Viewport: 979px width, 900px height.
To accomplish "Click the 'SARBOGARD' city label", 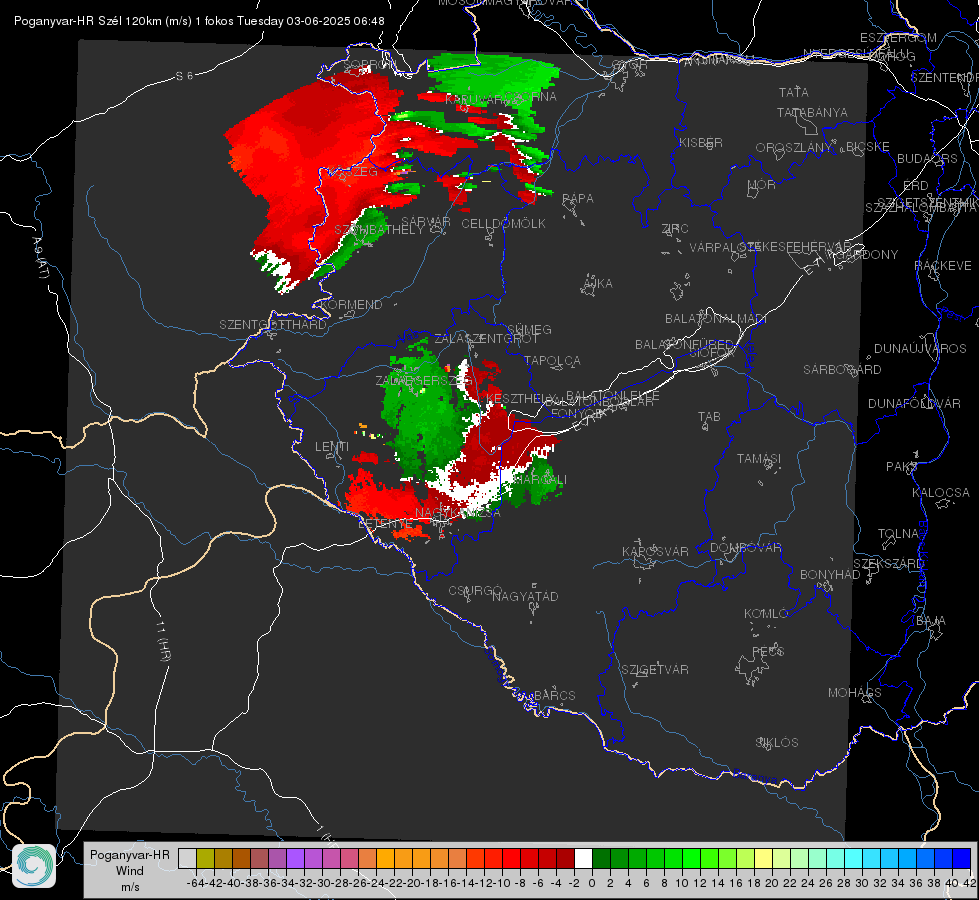I will [x=842, y=370].
